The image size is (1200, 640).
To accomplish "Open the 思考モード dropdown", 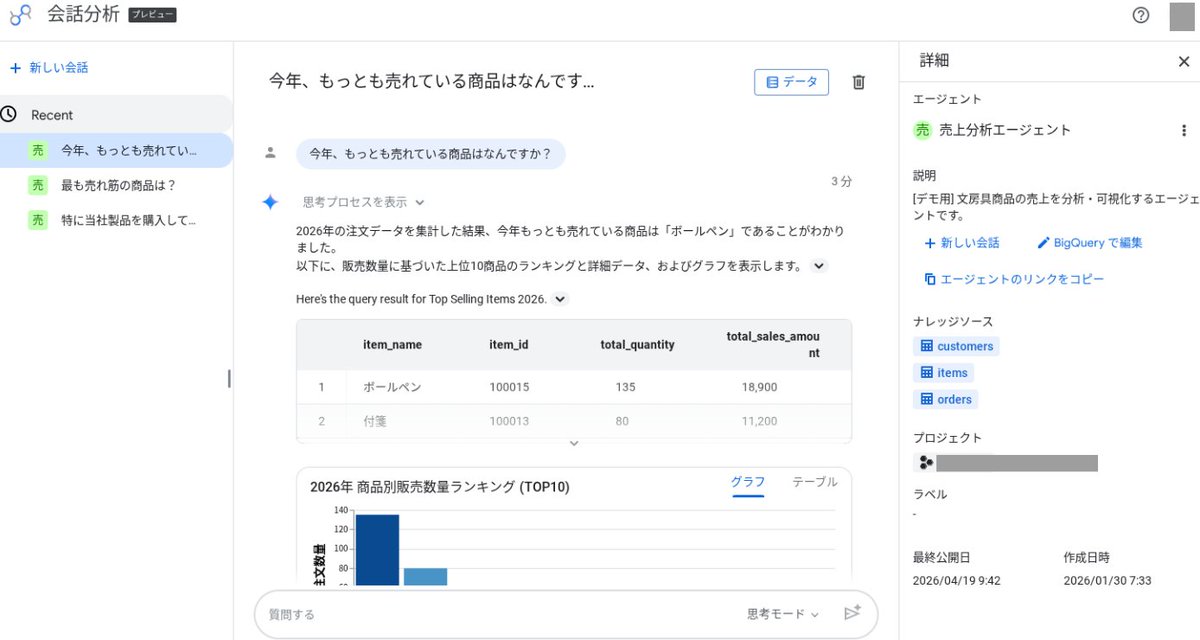I will tap(784, 613).
